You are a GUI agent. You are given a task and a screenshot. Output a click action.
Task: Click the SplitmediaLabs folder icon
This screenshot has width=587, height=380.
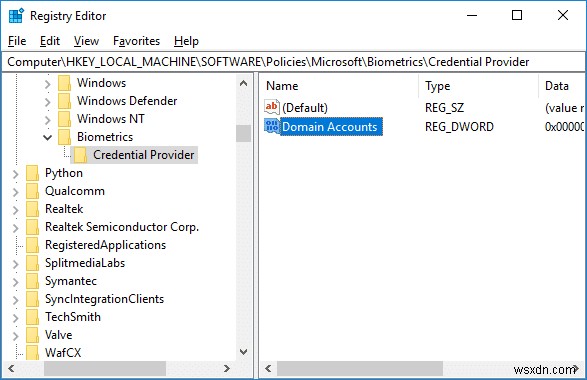(x=33, y=263)
